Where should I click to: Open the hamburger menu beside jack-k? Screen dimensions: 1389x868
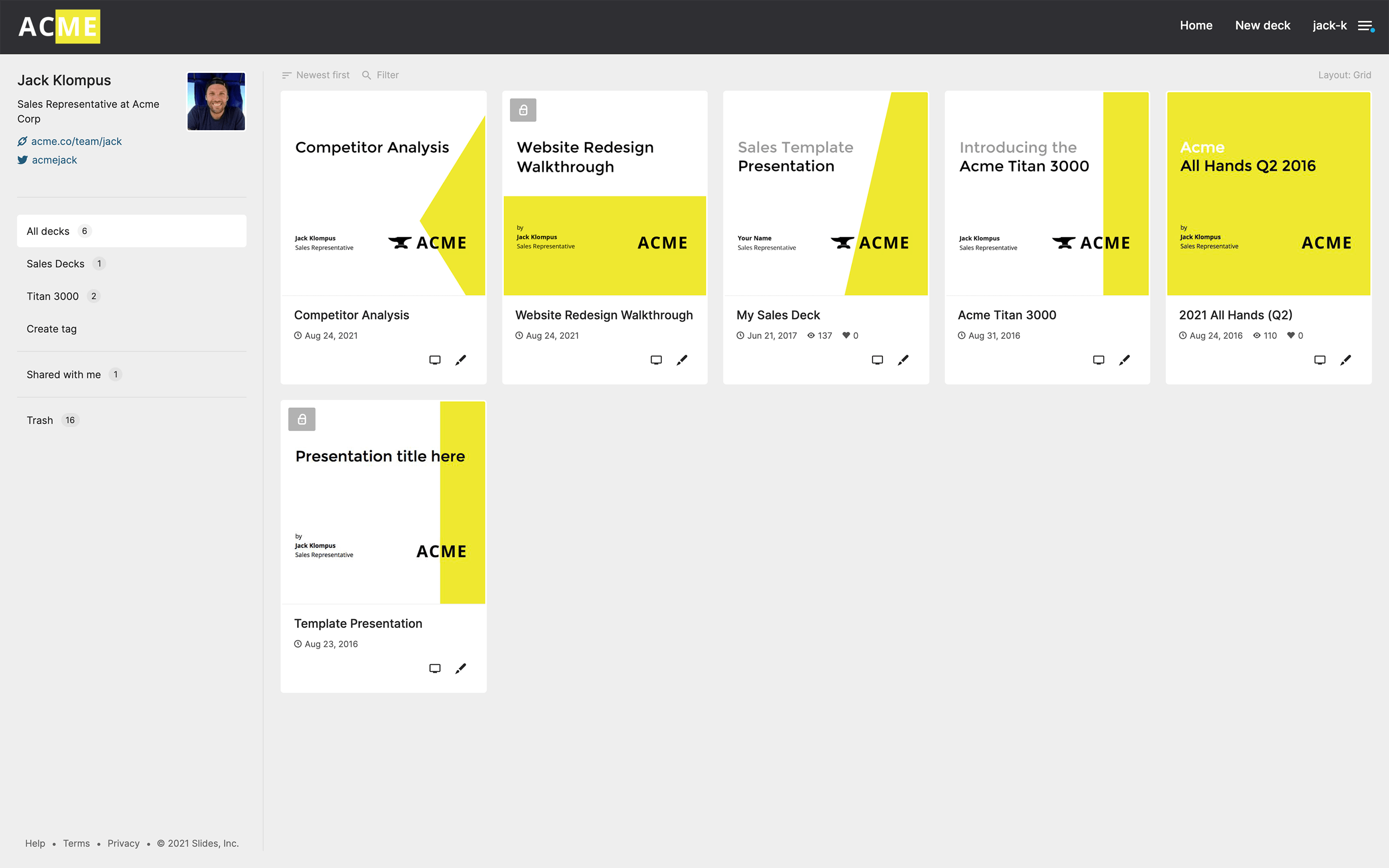tap(1365, 26)
